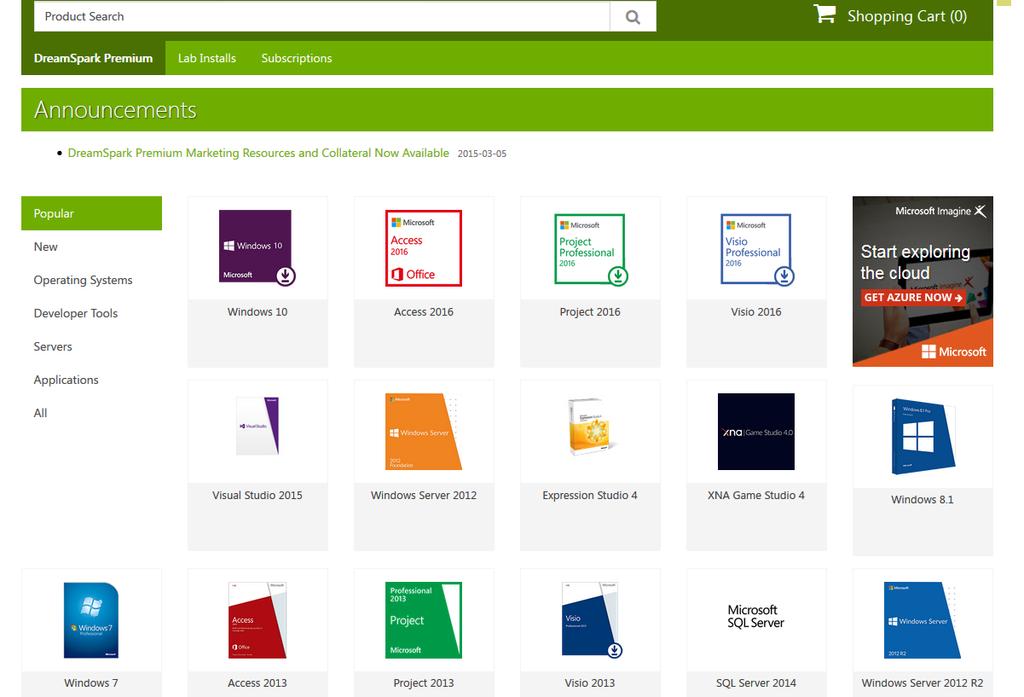Click the XNA Game Studio 4 title
This screenshot has height=697, width=1024.
click(x=756, y=495)
